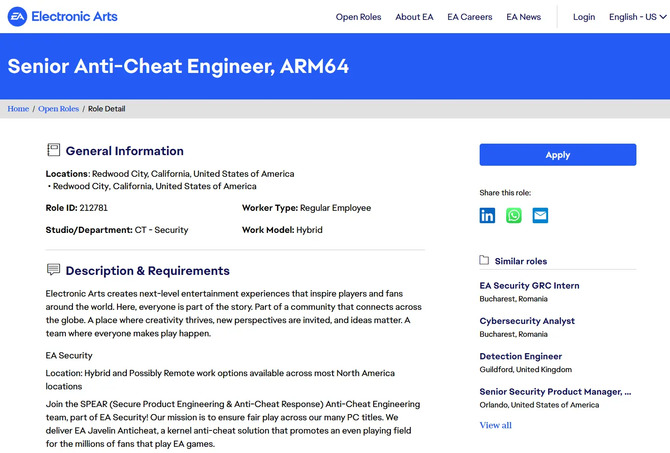Click the EA logo icon
The height and width of the screenshot is (453, 670).
pos(17,17)
